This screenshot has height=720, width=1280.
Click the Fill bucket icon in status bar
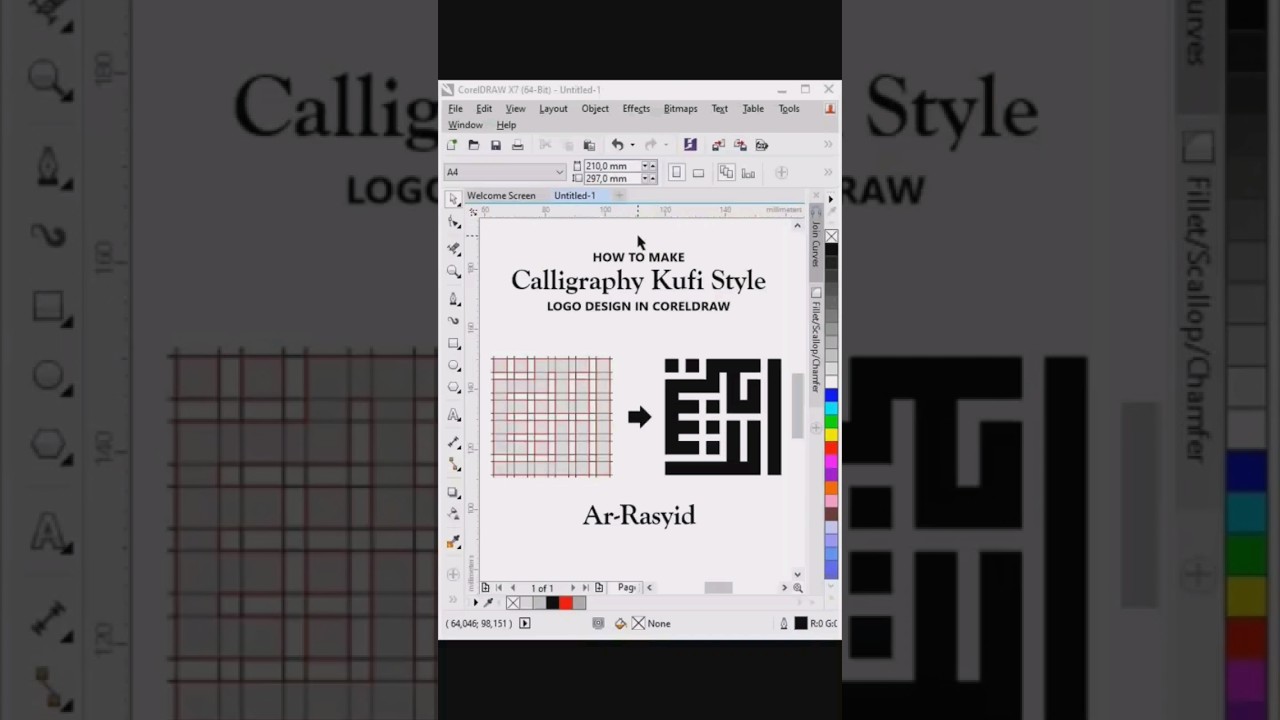[x=620, y=624]
